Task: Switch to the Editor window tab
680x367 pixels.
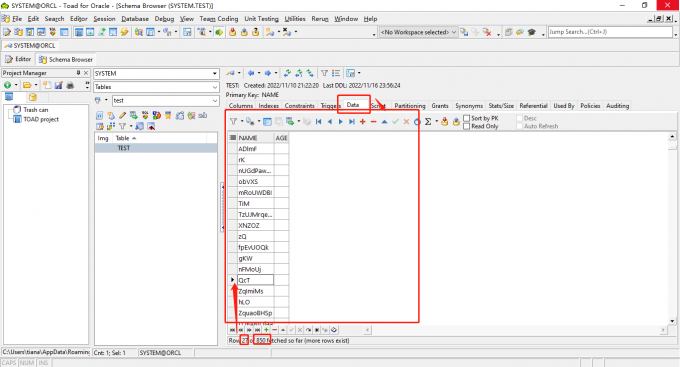Action: click(x=18, y=59)
